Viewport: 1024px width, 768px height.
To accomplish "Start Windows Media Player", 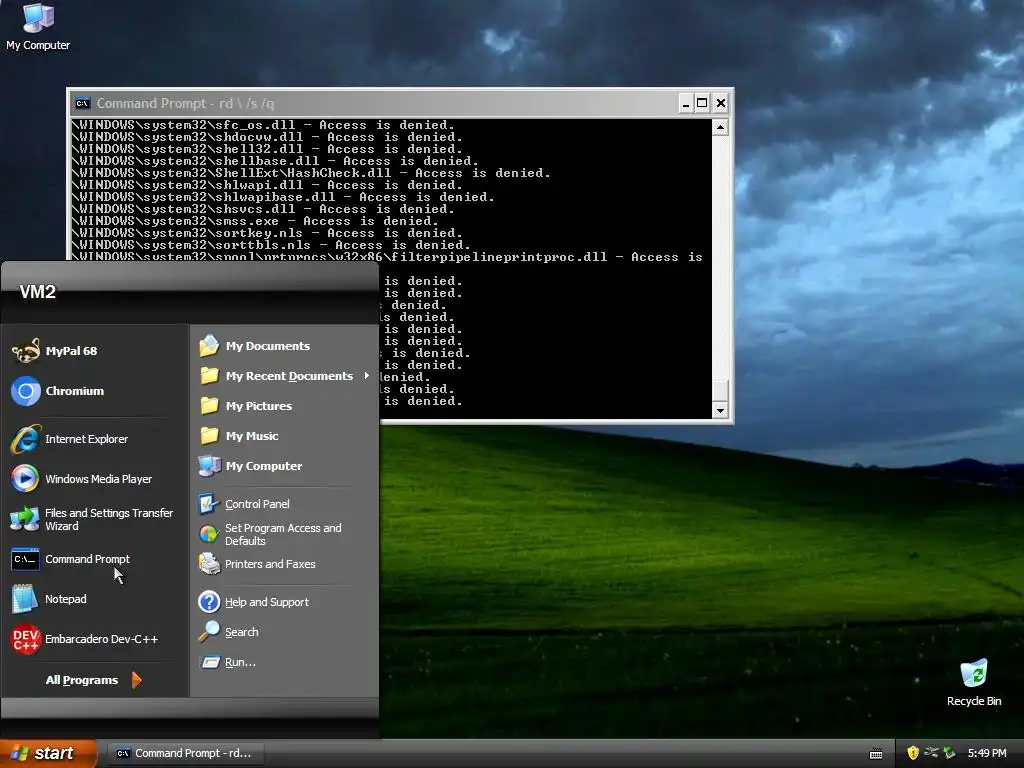I will pyautogui.click(x=82, y=479).
